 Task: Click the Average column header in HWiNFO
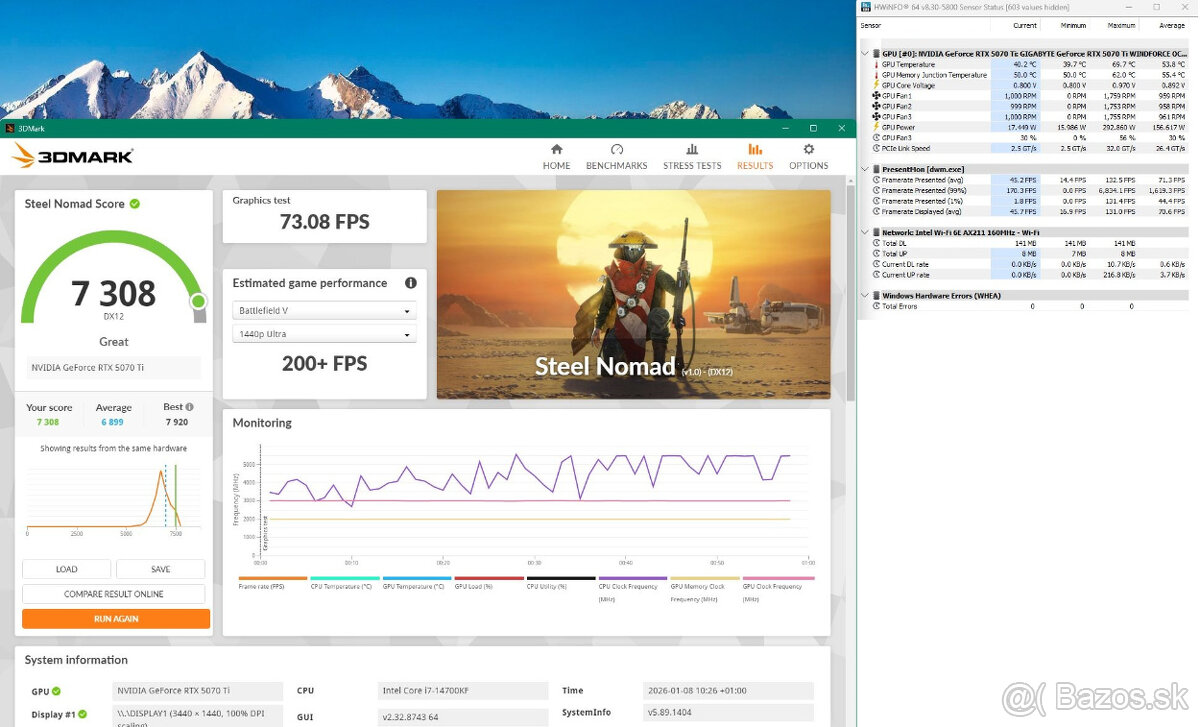1172,25
